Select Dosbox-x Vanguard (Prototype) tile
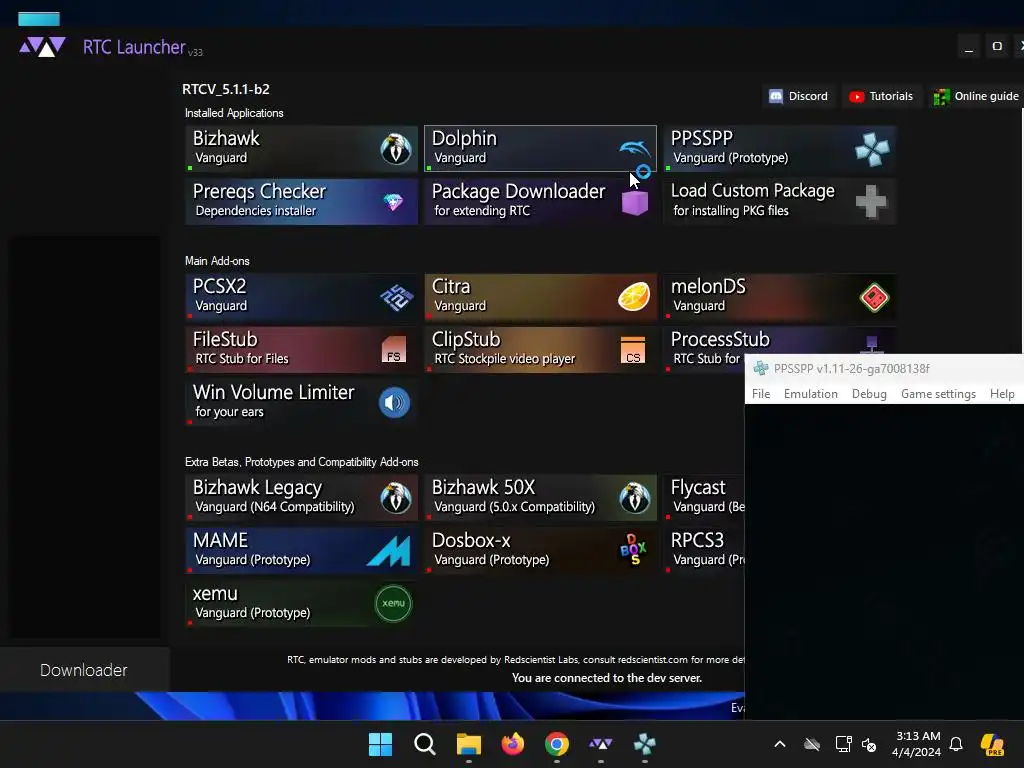 point(540,551)
